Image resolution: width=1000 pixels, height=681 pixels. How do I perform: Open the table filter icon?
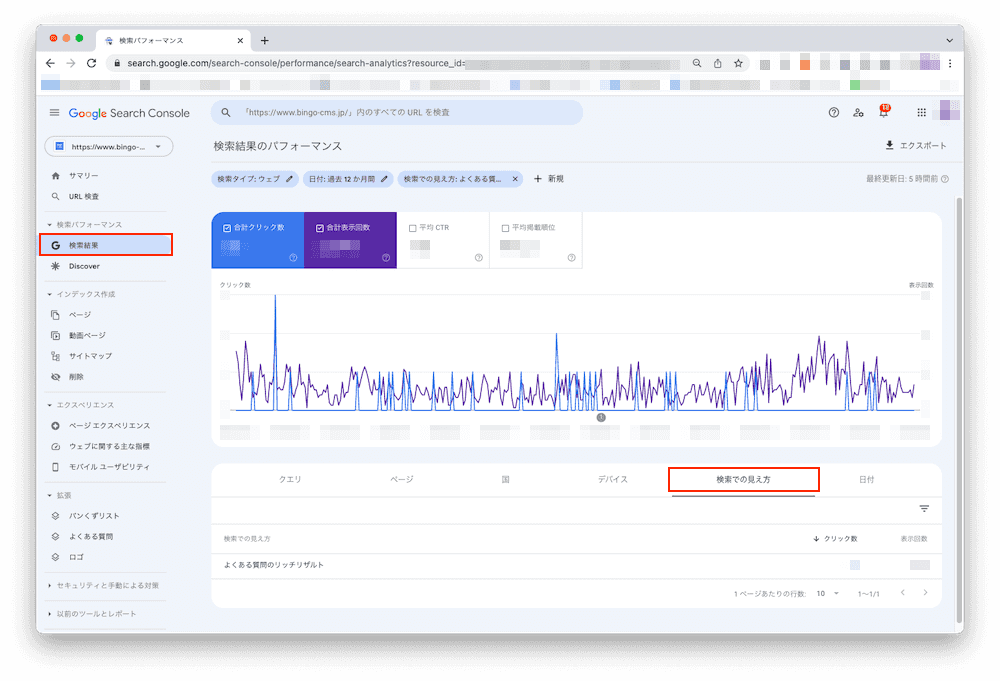click(924, 508)
